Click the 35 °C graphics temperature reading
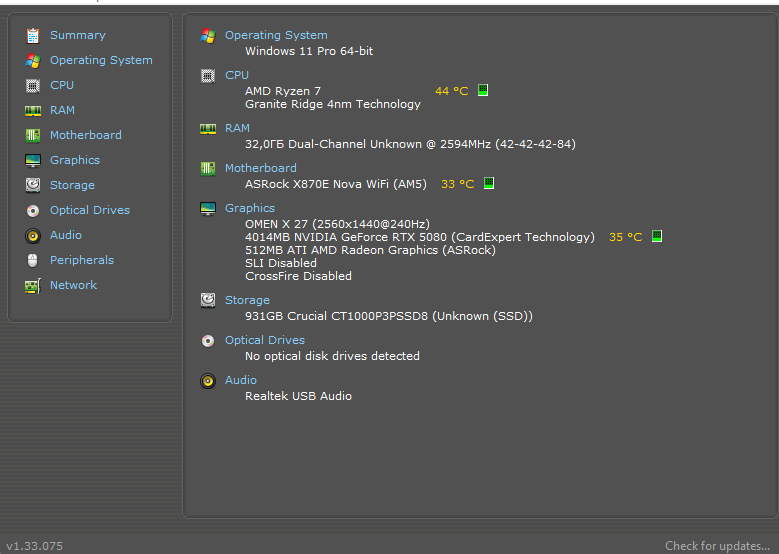This screenshot has width=779, height=554. pos(625,237)
